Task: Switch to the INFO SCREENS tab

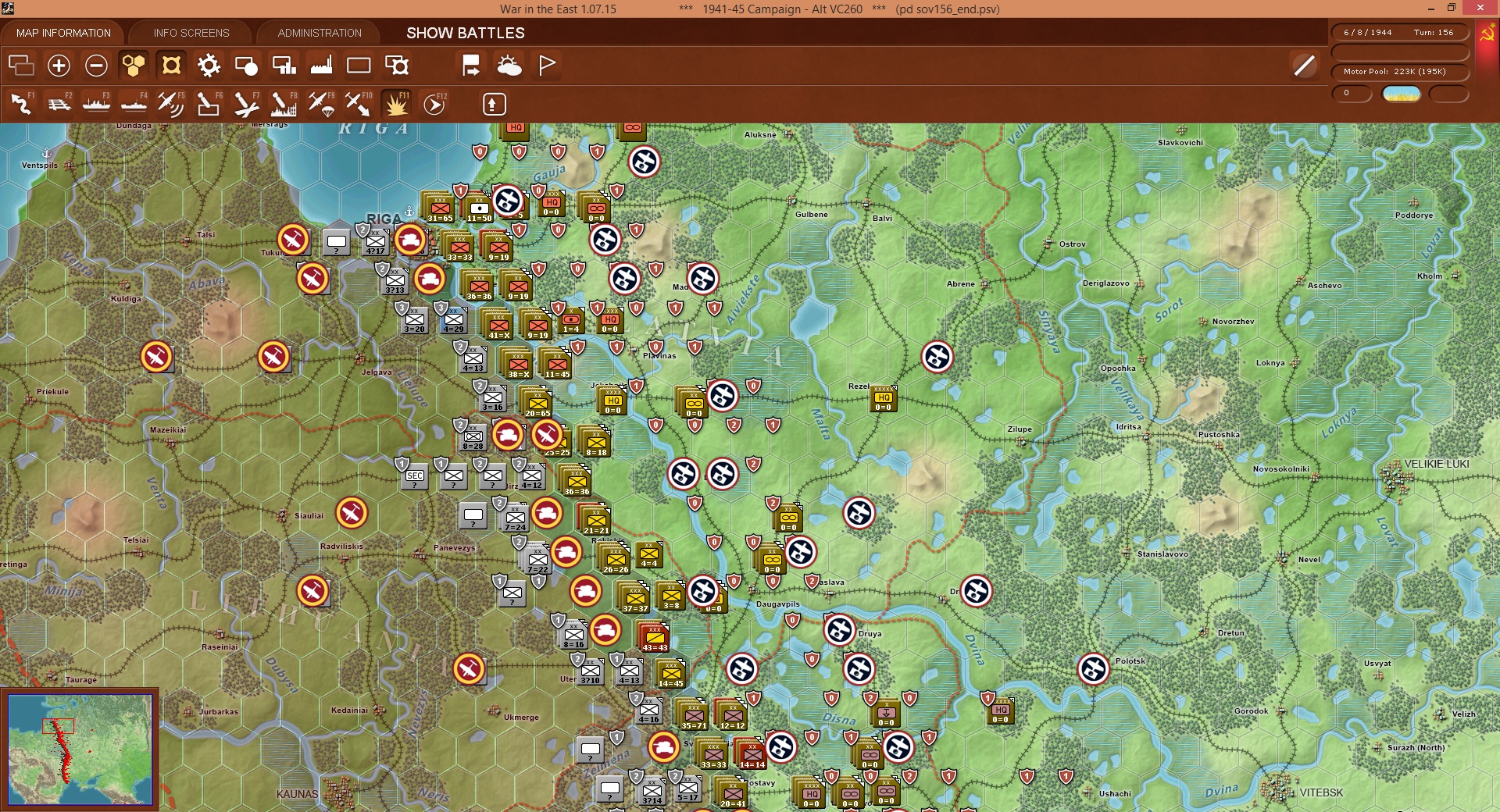Action: [191, 33]
